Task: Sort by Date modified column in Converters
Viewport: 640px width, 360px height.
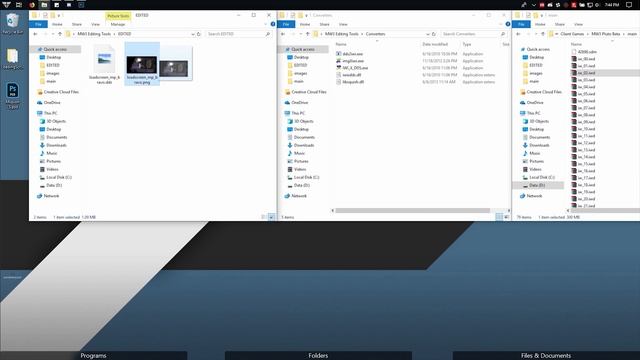Action: (435, 44)
